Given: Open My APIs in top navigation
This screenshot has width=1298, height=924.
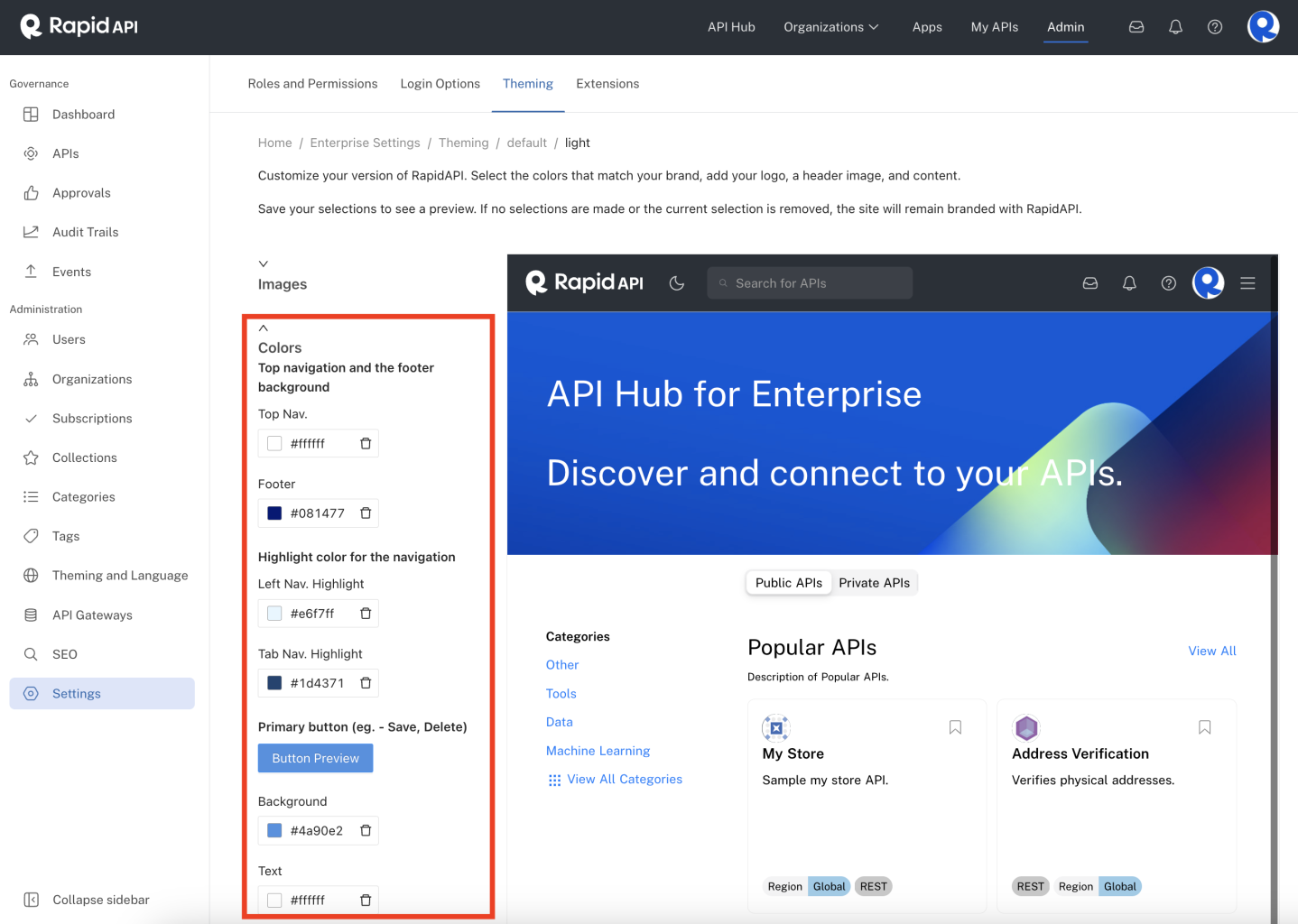Looking at the screenshot, I should (x=995, y=27).
